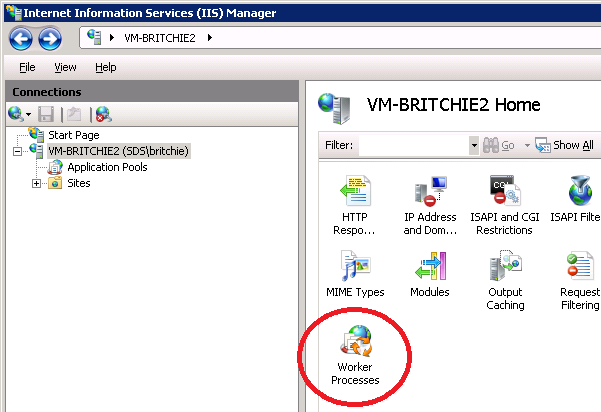Viewport: 601px width, 412px height.
Task: Select Start Page in the connections tree
Action: pyautogui.click(x=74, y=135)
